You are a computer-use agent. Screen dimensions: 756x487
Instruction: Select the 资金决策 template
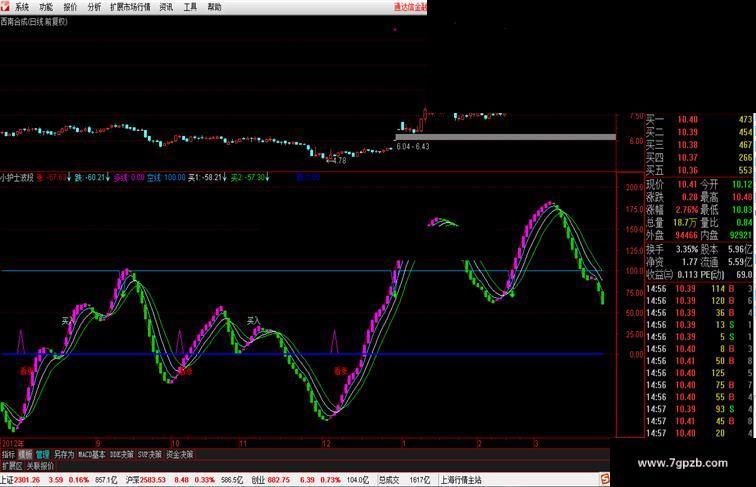tap(179, 454)
